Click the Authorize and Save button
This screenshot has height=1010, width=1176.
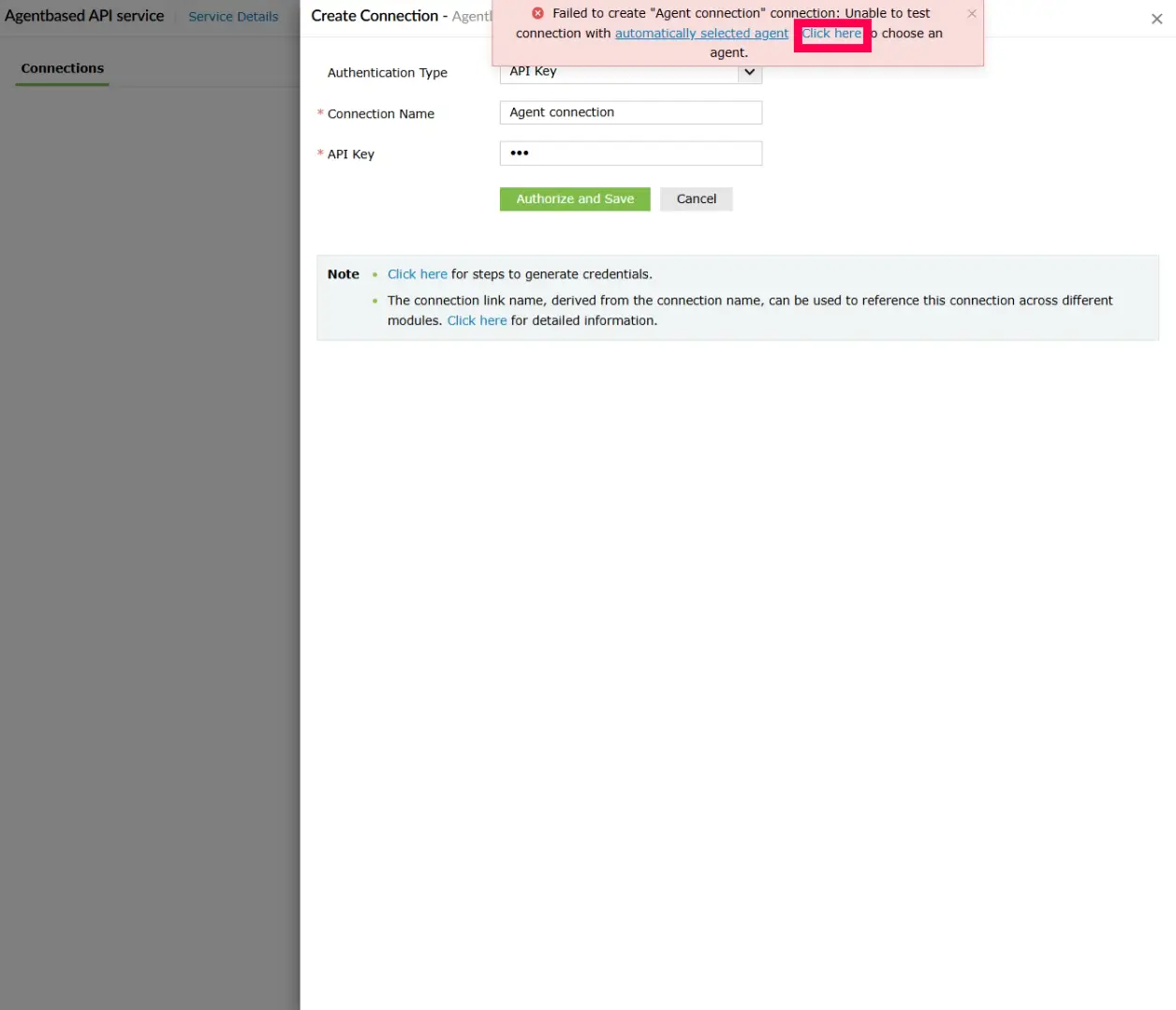(575, 198)
